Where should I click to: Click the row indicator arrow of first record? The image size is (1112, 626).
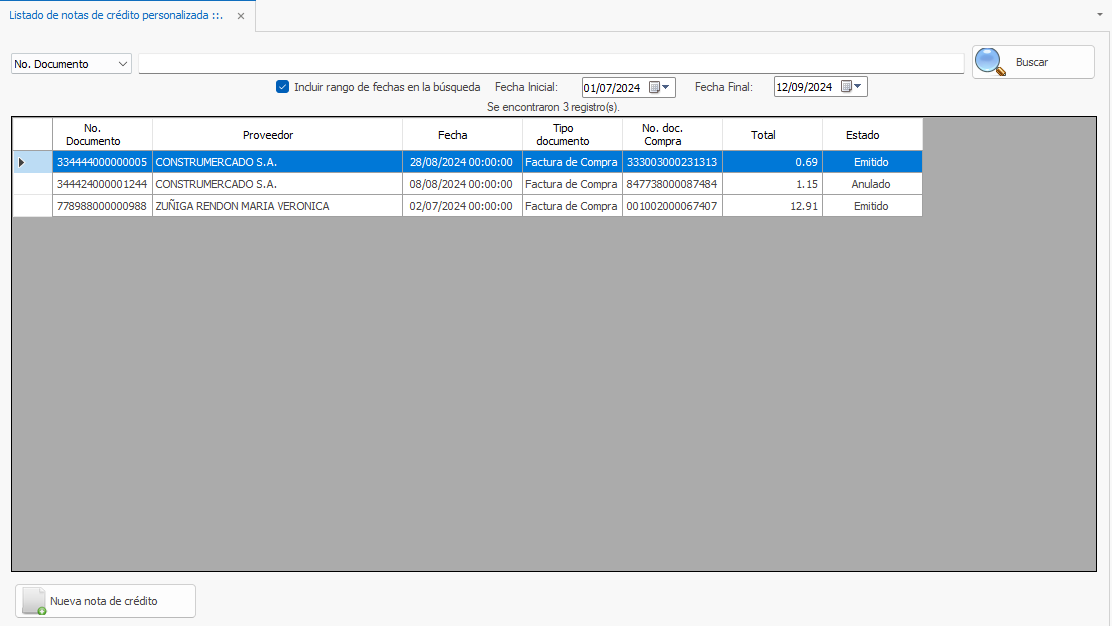click(x=22, y=162)
